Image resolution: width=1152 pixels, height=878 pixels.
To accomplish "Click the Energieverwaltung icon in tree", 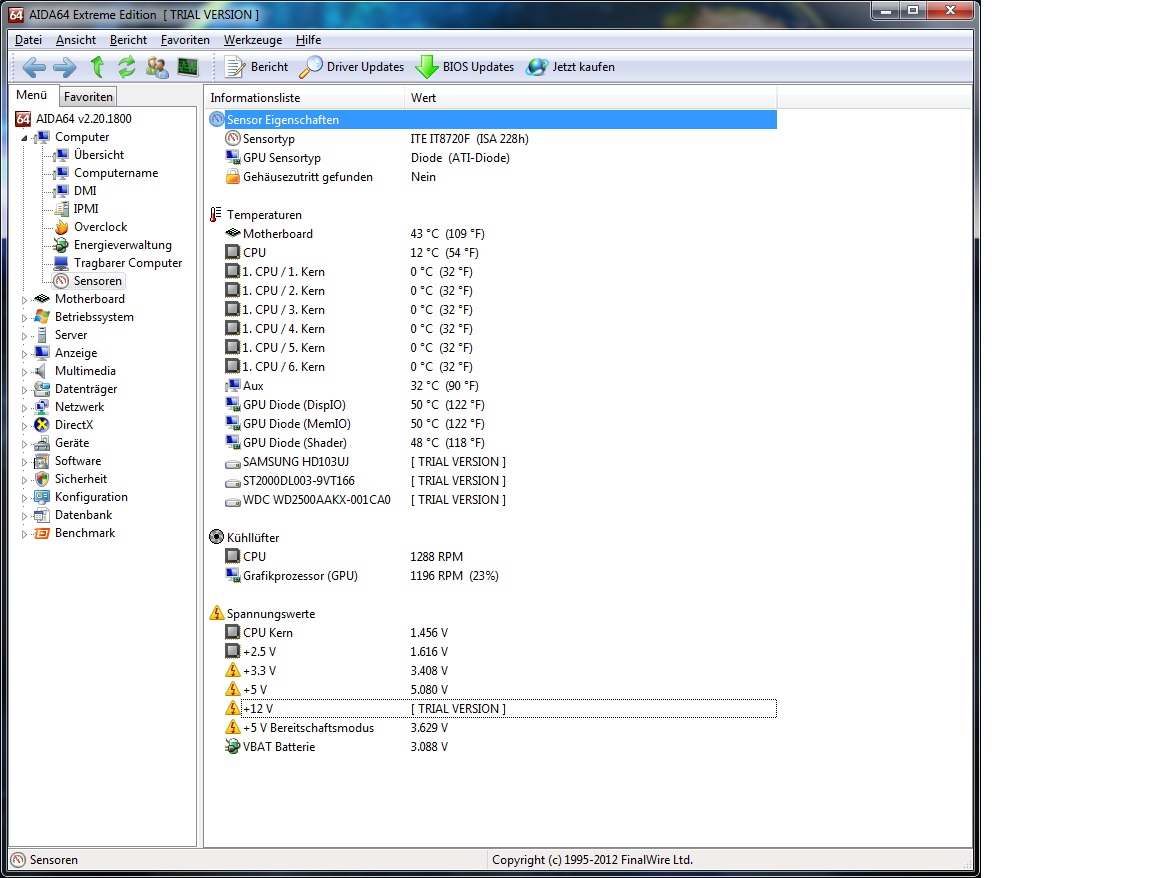I will click(x=62, y=245).
